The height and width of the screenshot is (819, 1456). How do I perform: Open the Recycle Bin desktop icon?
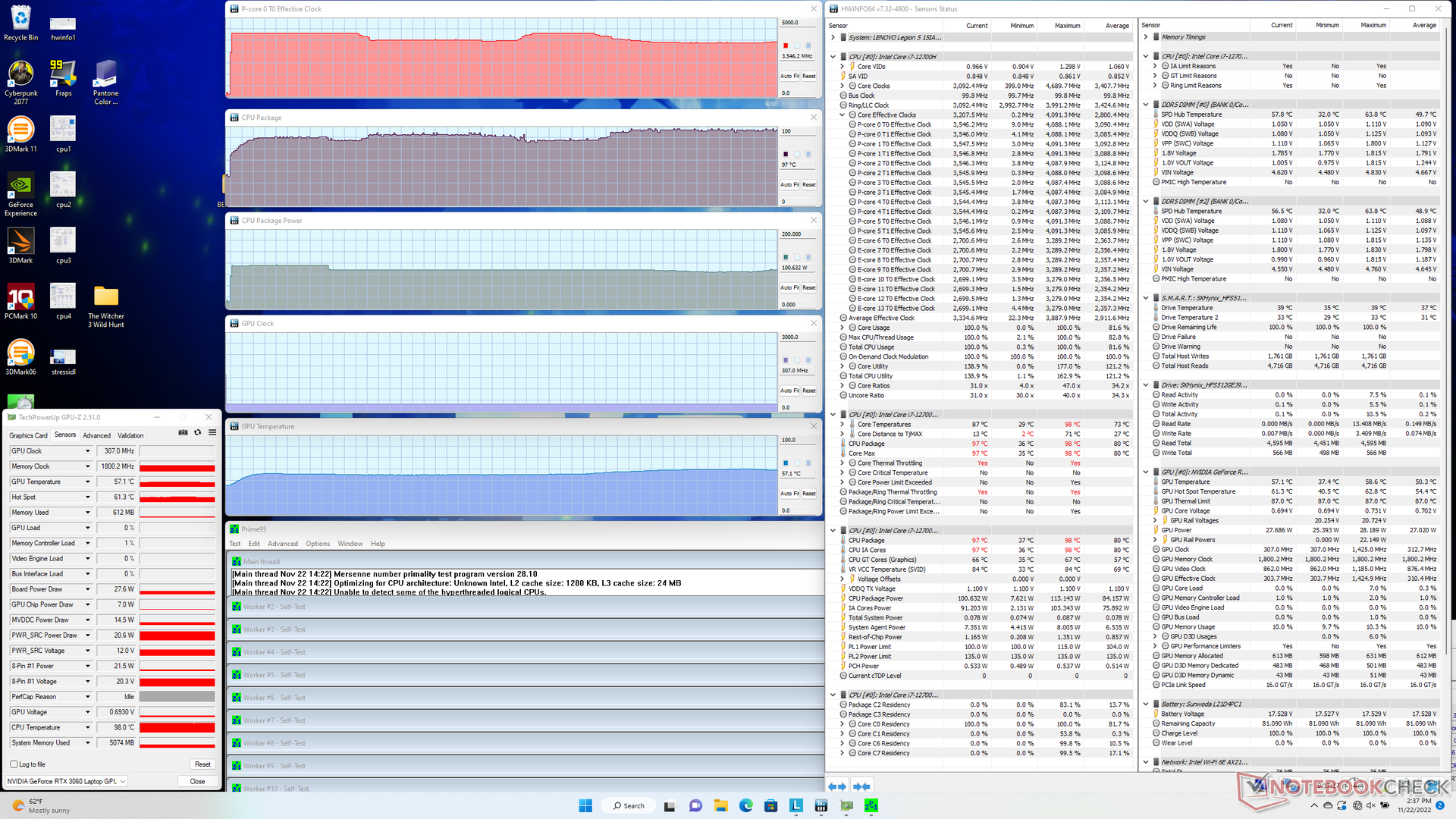pyautogui.click(x=20, y=23)
